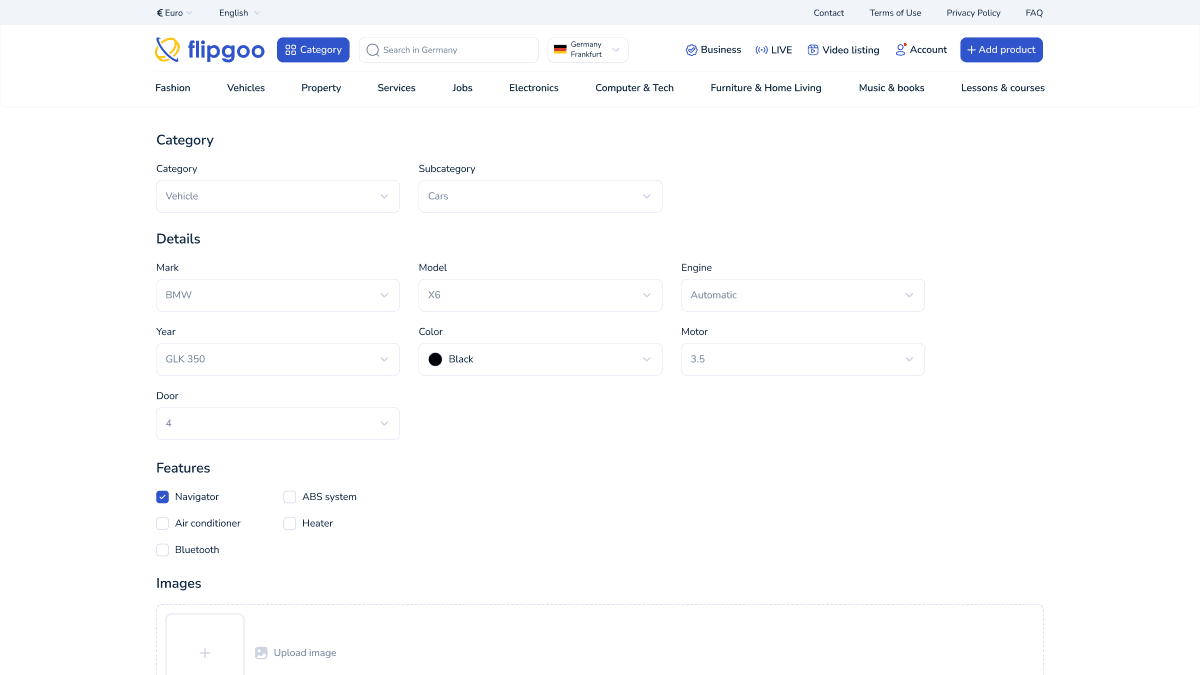This screenshot has height=675, width=1200.
Task: Click the Upload image picture icon
Action: [261, 653]
